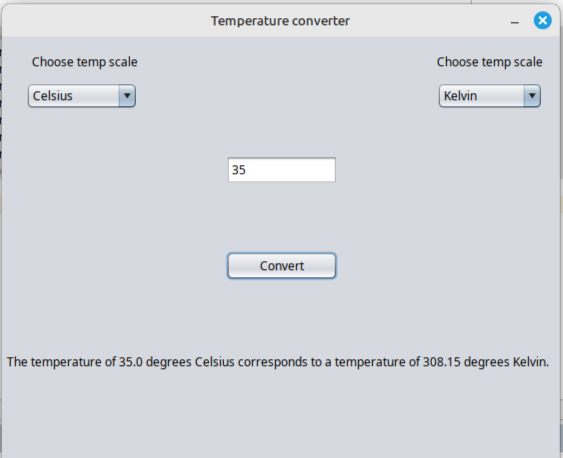Click the right "Choose temp scale" label
The image size is (563, 458).
point(489,62)
